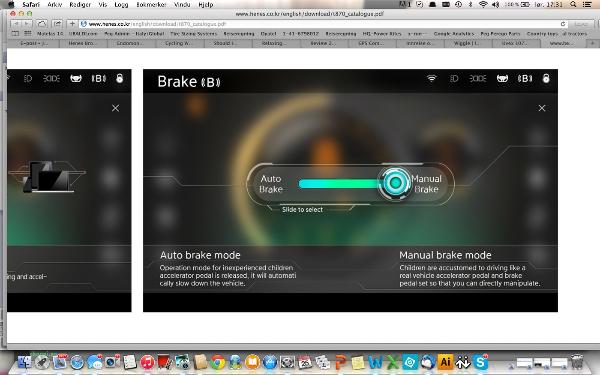Viewport: 600px width, 375px height.
Task: Reload the page with the refresh icon
Action: pos(563,24)
